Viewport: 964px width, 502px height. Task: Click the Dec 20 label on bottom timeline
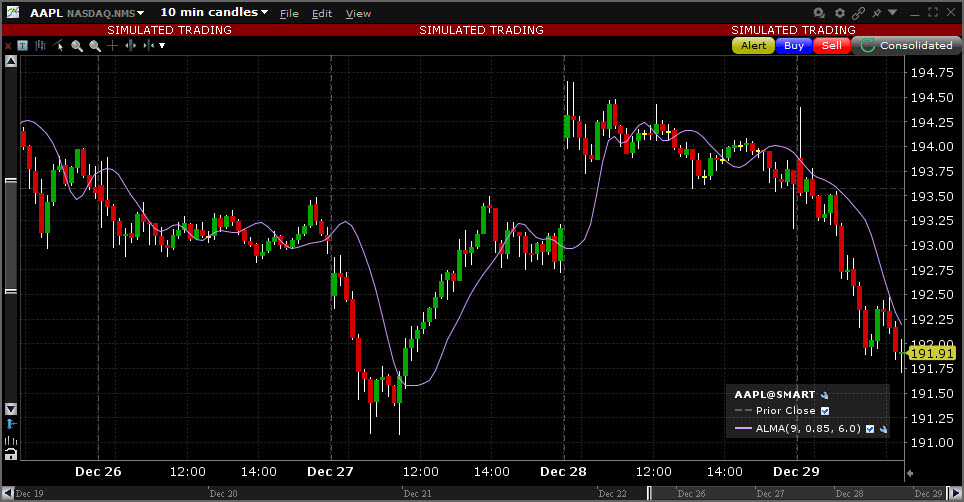pyautogui.click(x=223, y=494)
